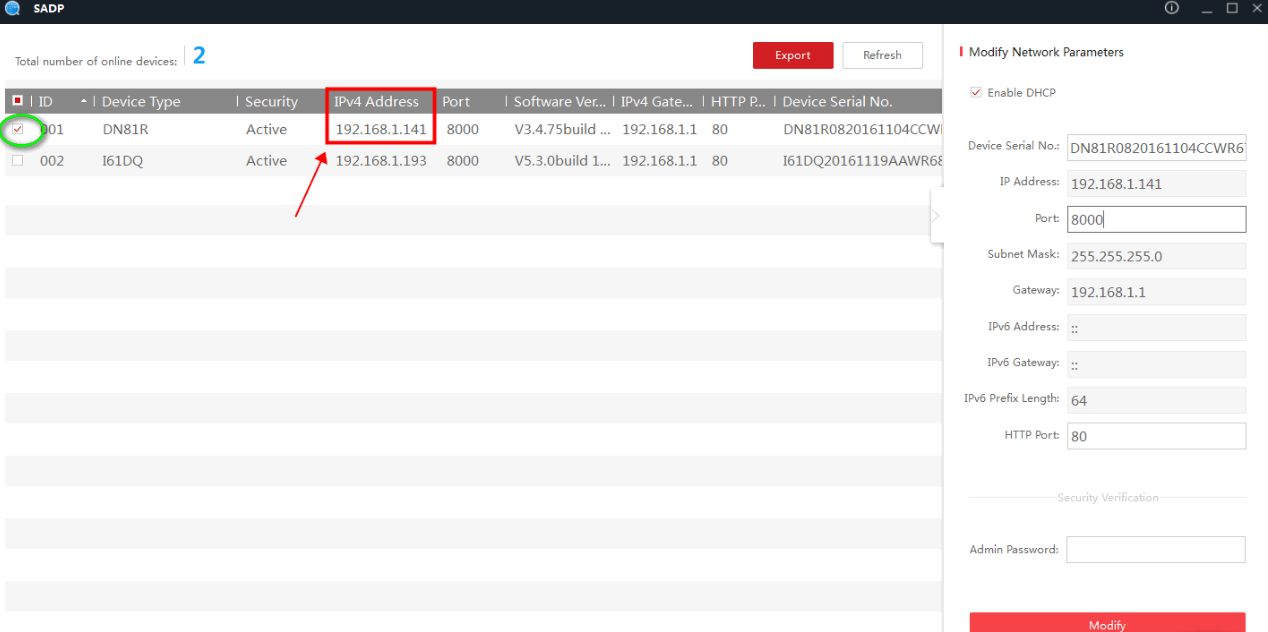Viewport: 1268px width, 632px height.
Task: Select the I61DQ device row
Action: click(123, 161)
